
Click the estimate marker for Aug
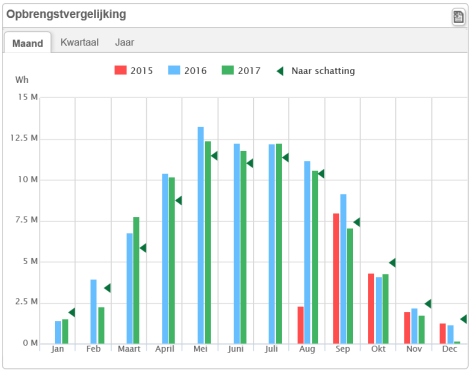tap(321, 174)
